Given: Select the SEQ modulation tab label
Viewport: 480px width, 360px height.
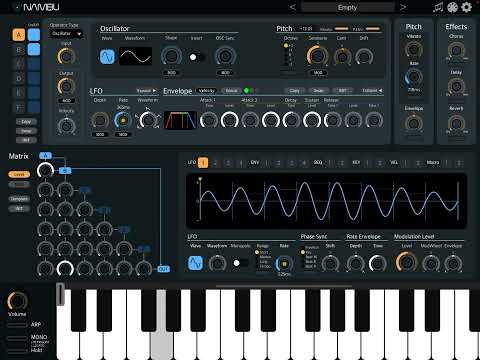Looking at the screenshot, I should 318,162.
